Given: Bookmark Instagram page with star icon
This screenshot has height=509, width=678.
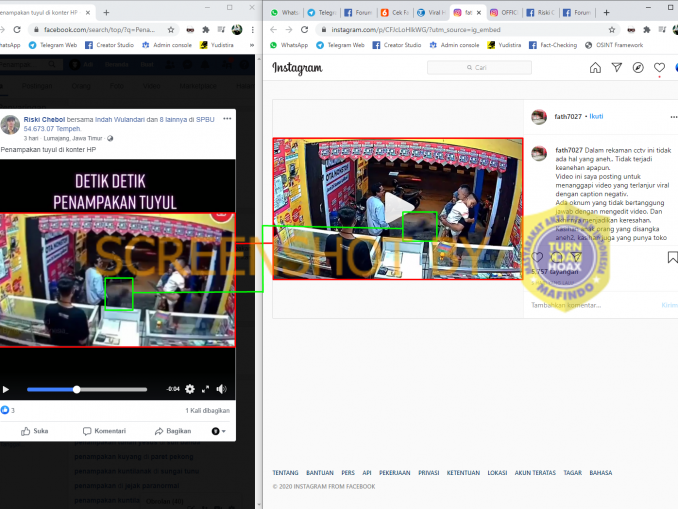Looking at the screenshot, I should pyautogui.click(x=611, y=29).
